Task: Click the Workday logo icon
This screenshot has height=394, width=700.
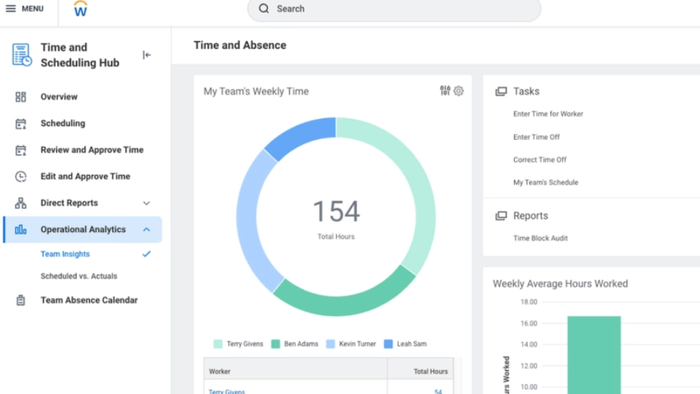Action: tap(80, 9)
